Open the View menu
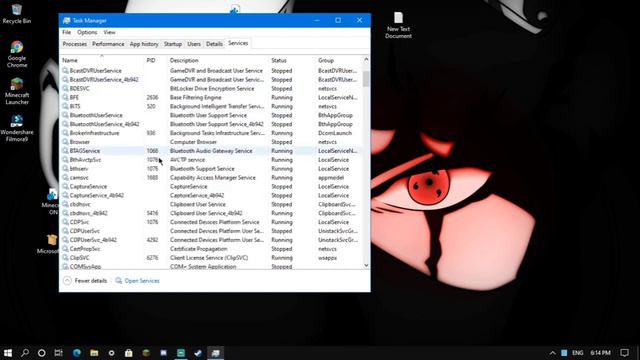Screen dimensions: 640x360 click(109, 32)
